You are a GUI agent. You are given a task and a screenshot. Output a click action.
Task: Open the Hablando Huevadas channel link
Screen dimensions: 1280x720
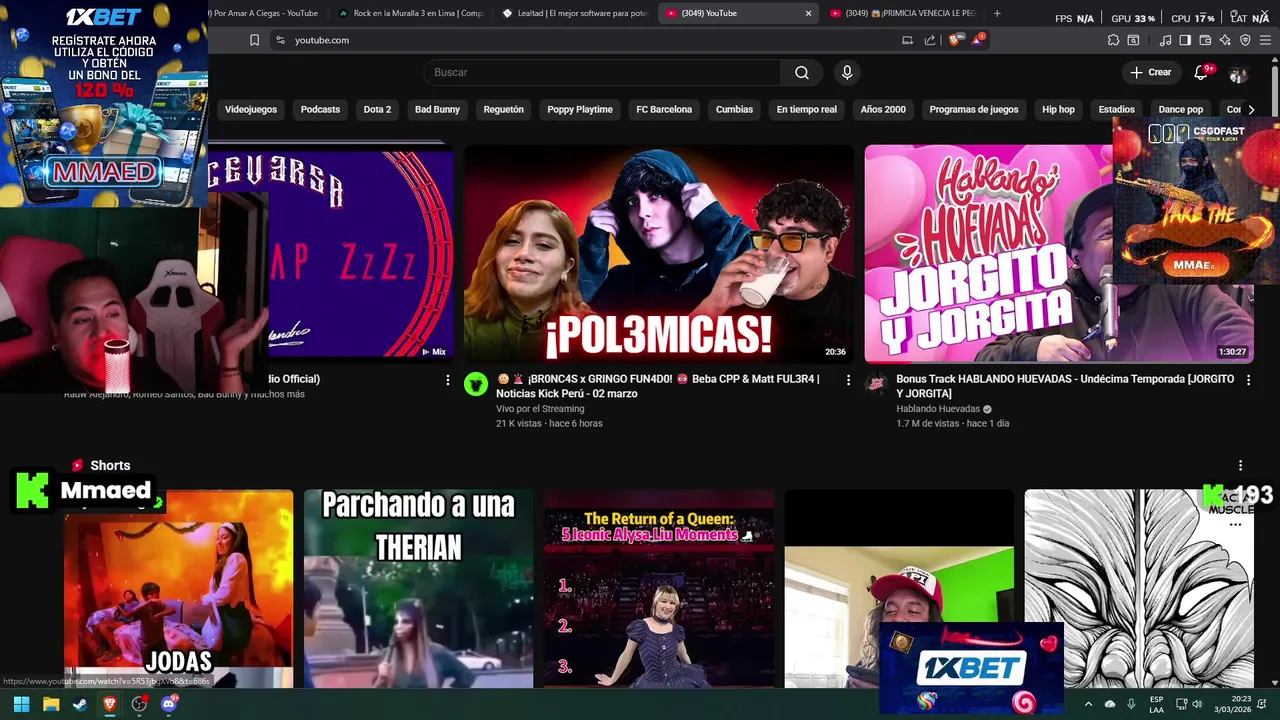pyautogui.click(x=937, y=409)
